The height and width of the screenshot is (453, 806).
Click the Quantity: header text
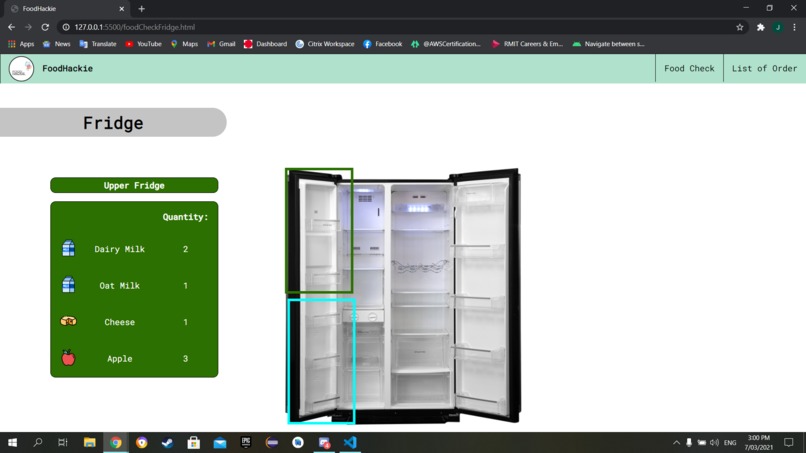[x=185, y=217]
